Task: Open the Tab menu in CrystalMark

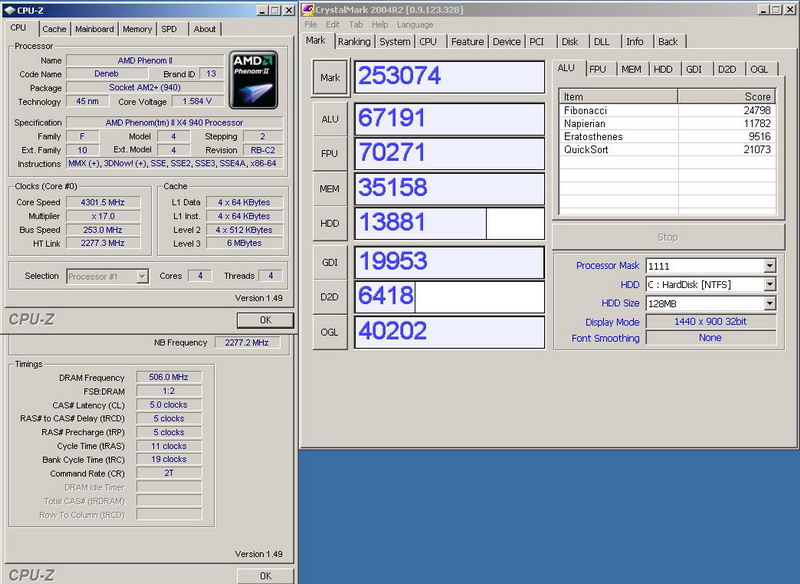Action: pyautogui.click(x=356, y=24)
